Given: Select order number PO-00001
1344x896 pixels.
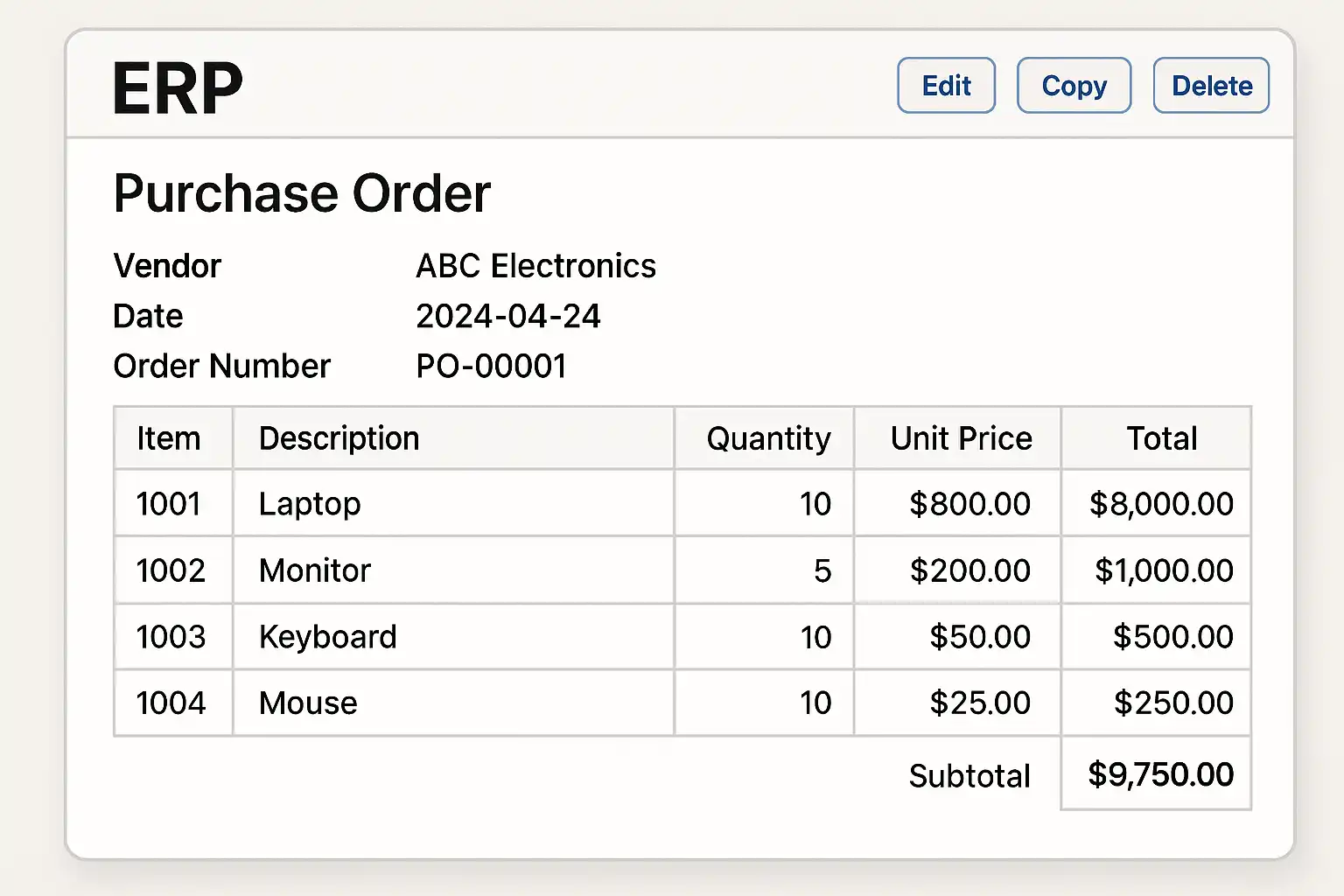Looking at the screenshot, I should pyautogui.click(x=491, y=366).
